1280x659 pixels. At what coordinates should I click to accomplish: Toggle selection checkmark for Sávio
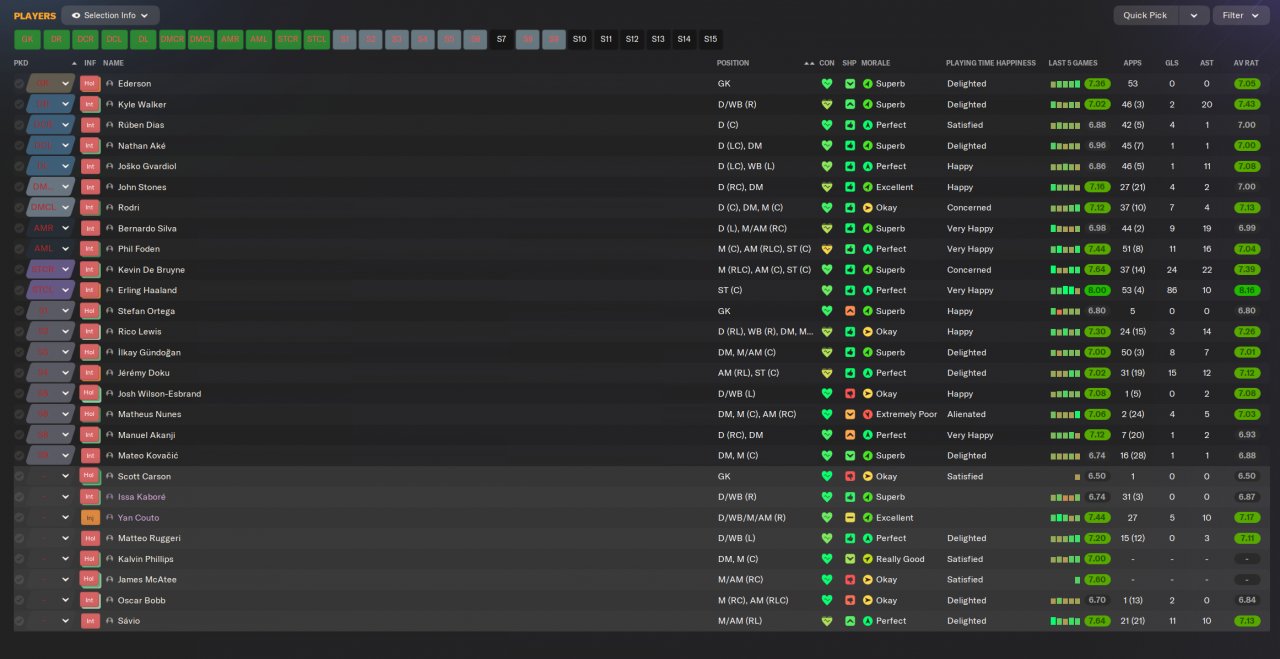tap(19, 621)
